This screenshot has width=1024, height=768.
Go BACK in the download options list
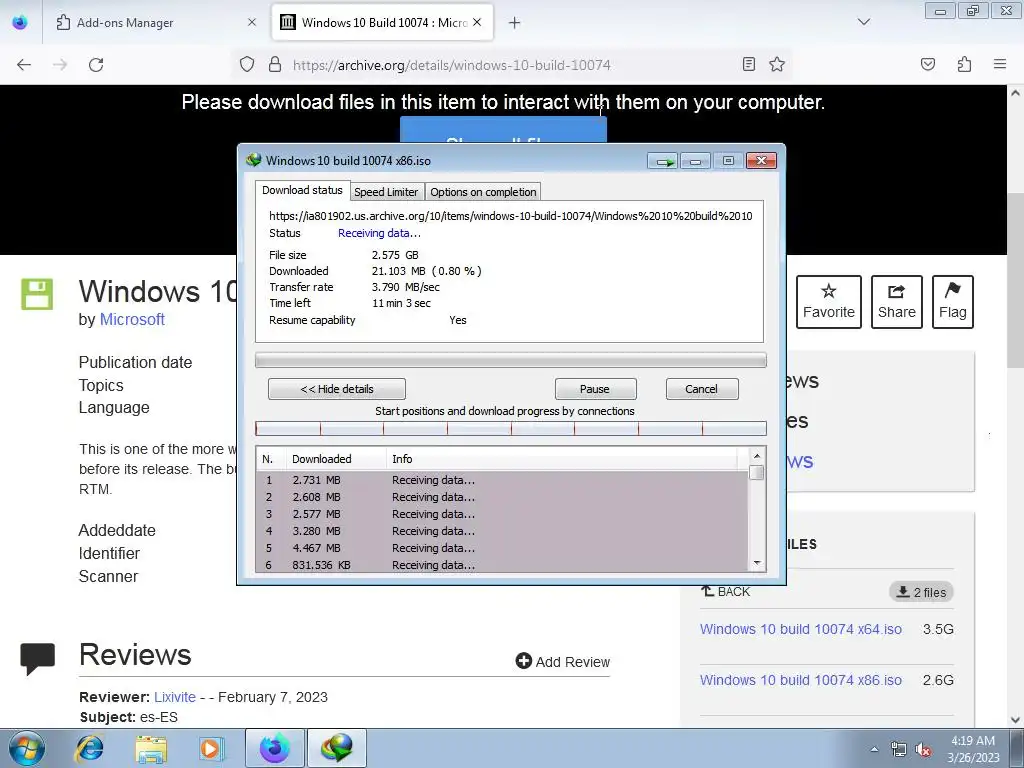(726, 592)
